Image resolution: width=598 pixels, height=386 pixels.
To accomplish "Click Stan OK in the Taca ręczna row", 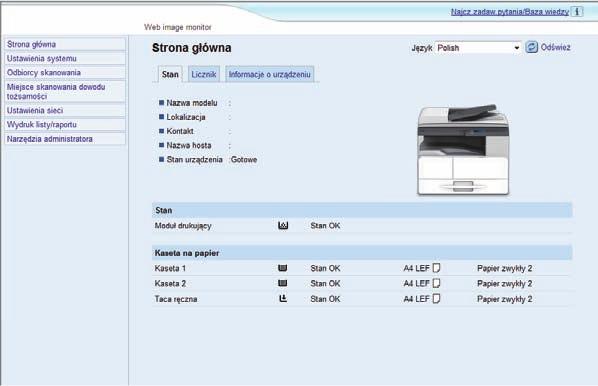I will [325, 299].
